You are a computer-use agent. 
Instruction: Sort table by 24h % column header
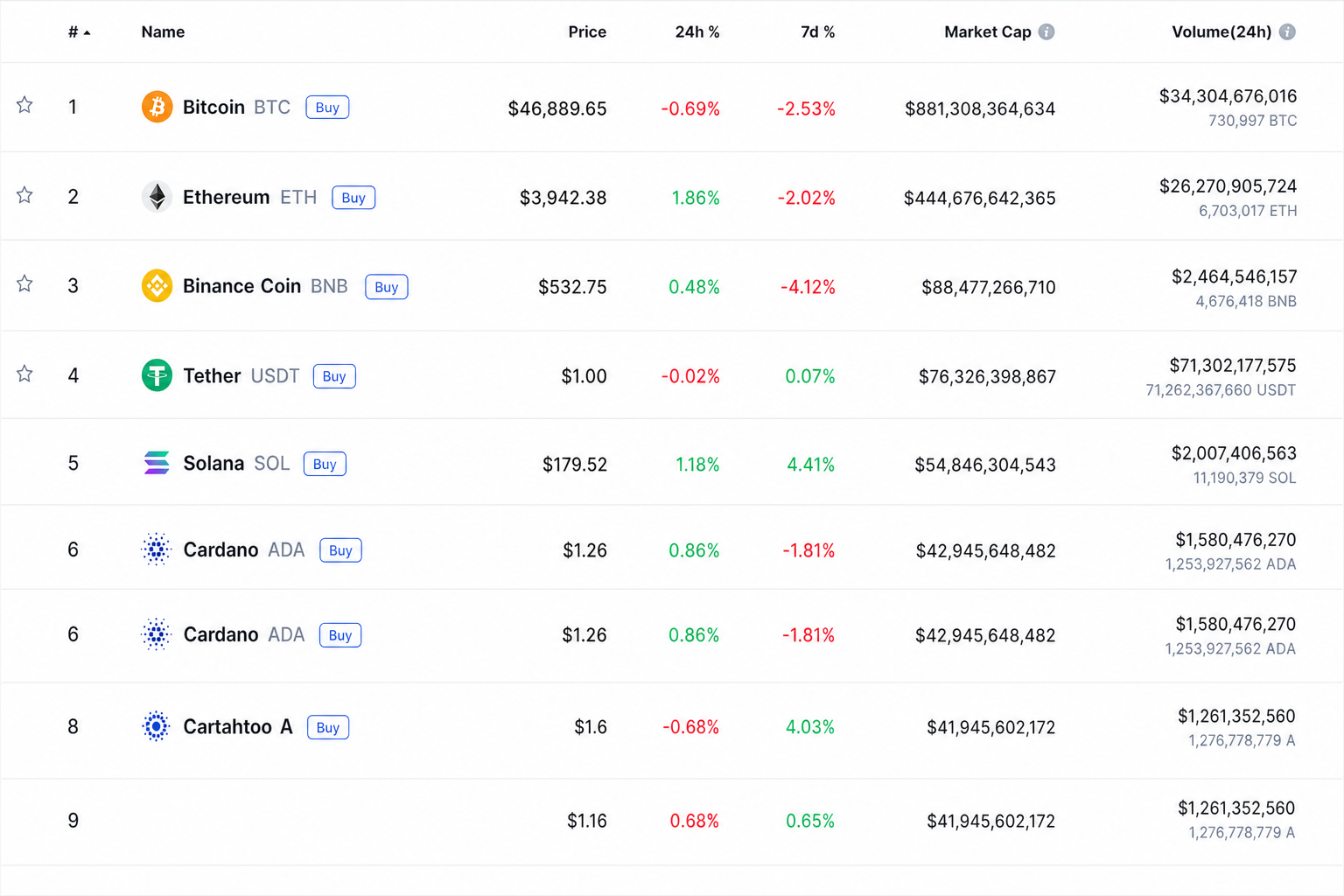click(697, 31)
